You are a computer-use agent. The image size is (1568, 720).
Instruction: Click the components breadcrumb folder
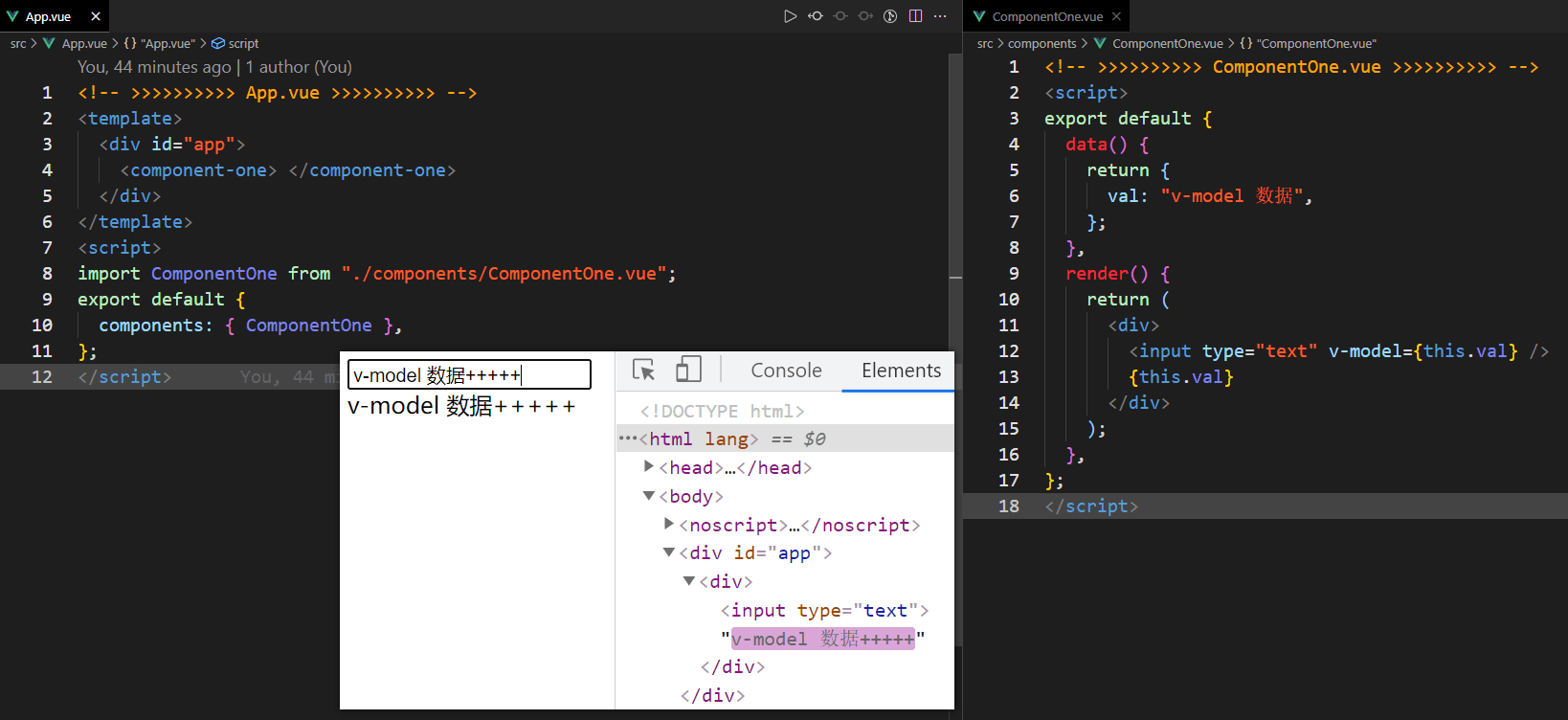coord(1042,43)
